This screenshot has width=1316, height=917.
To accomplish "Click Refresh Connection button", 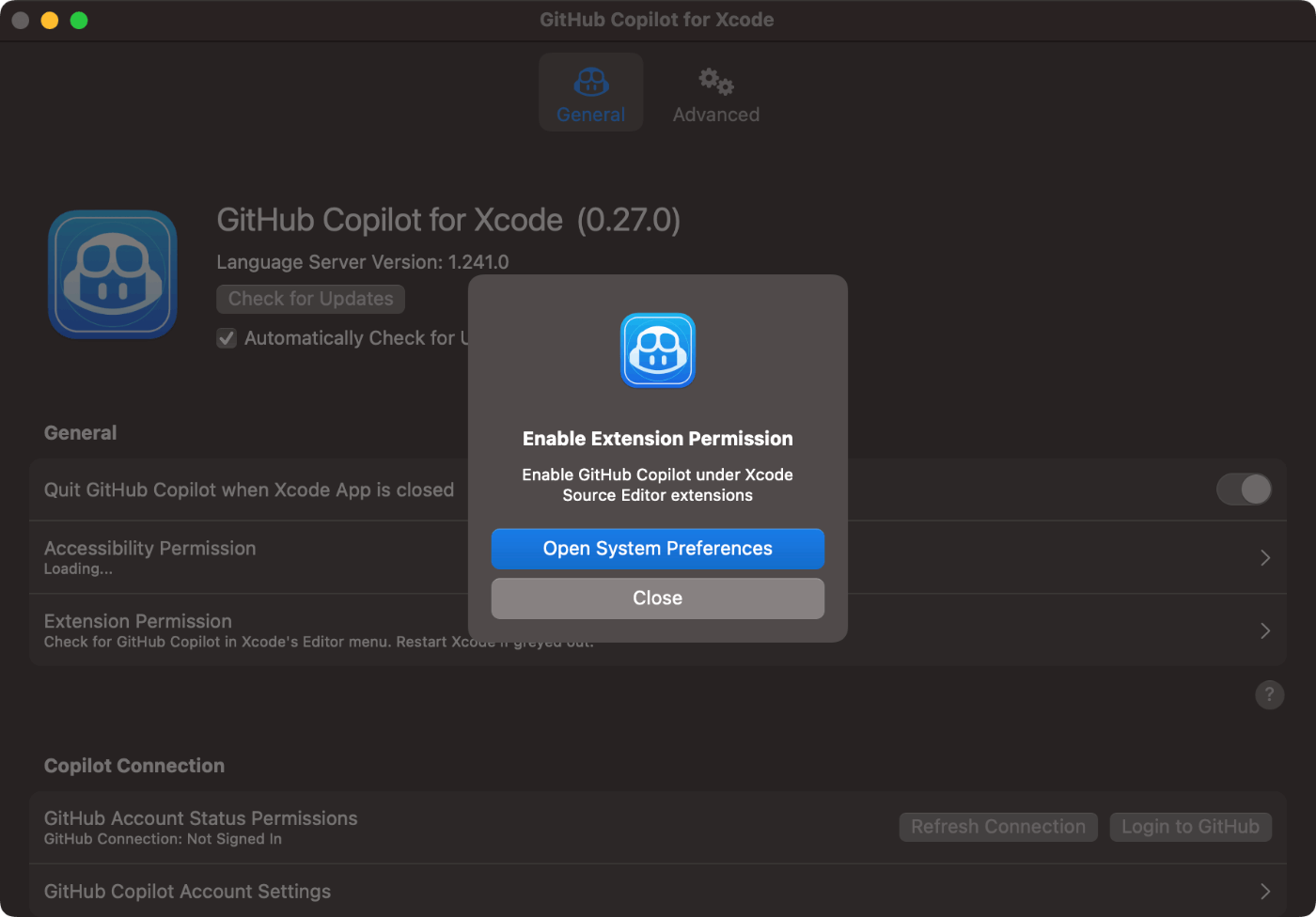I will 998,827.
